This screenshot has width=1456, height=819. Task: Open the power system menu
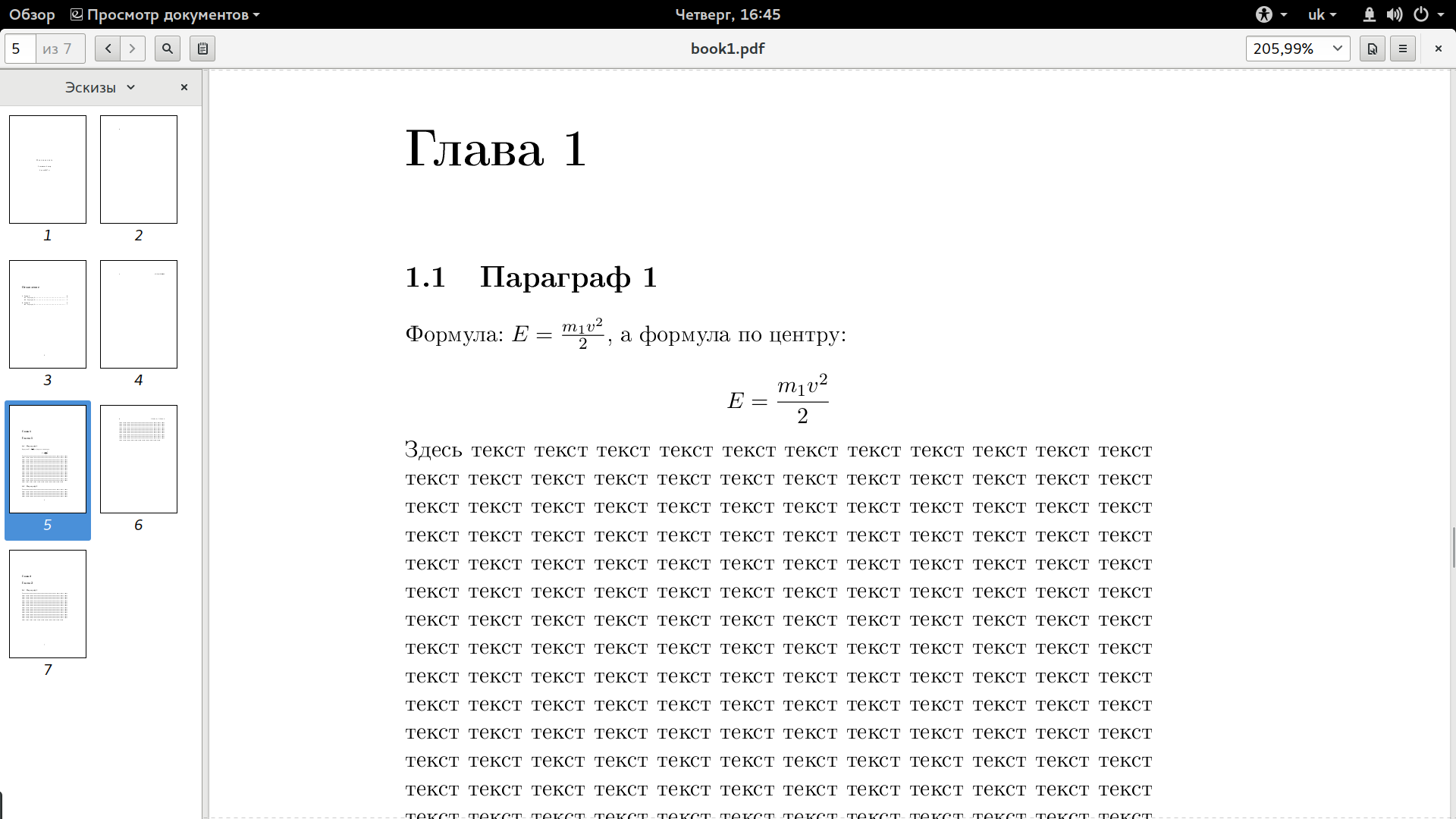click(1427, 14)
